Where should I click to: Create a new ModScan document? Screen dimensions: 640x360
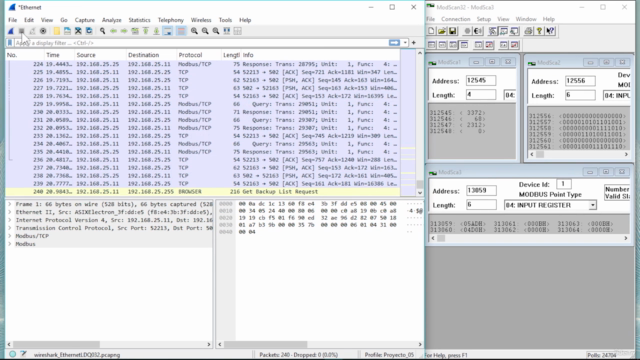(x=431, y=31)
